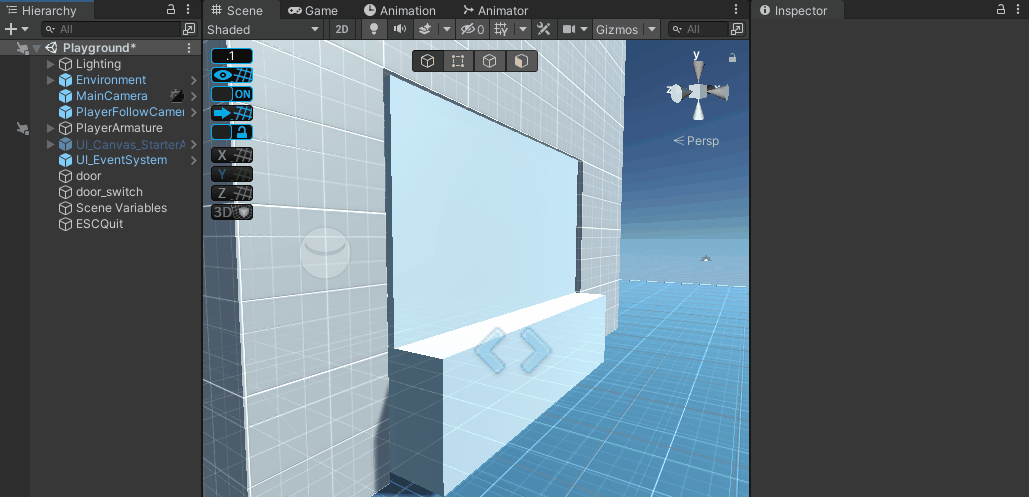
Task: Click the half-shaded cube icon in the overlay
Action: (x=521, y=61)
